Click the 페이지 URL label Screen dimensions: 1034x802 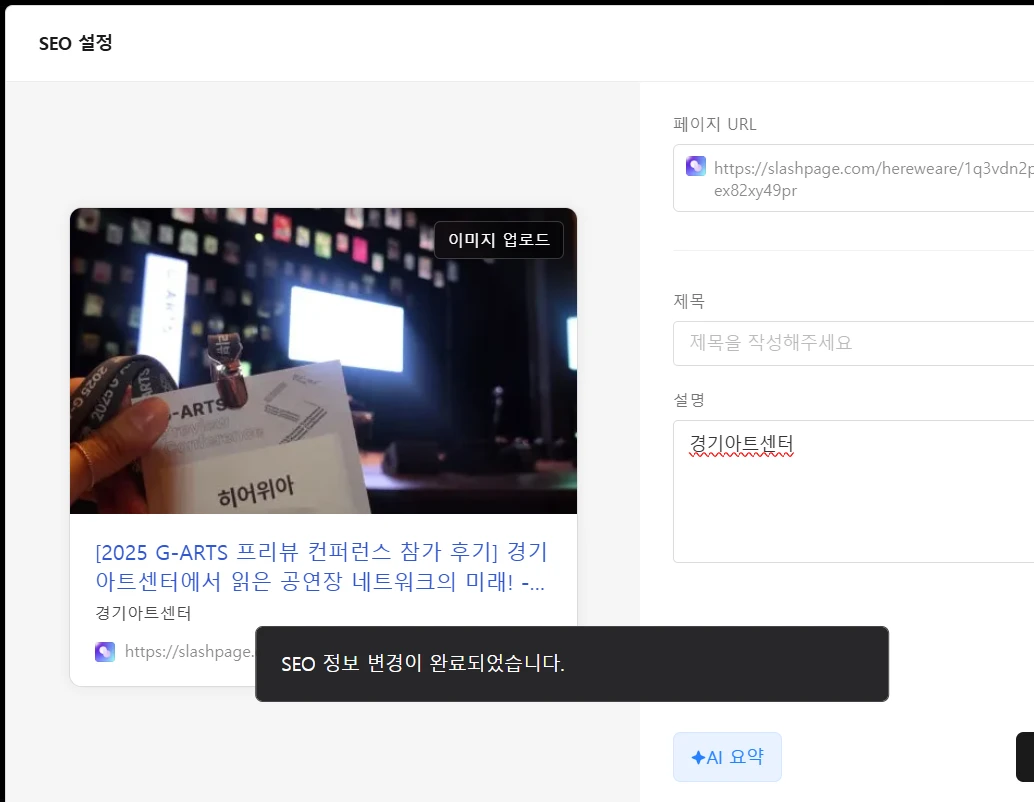tap(715, 124)
